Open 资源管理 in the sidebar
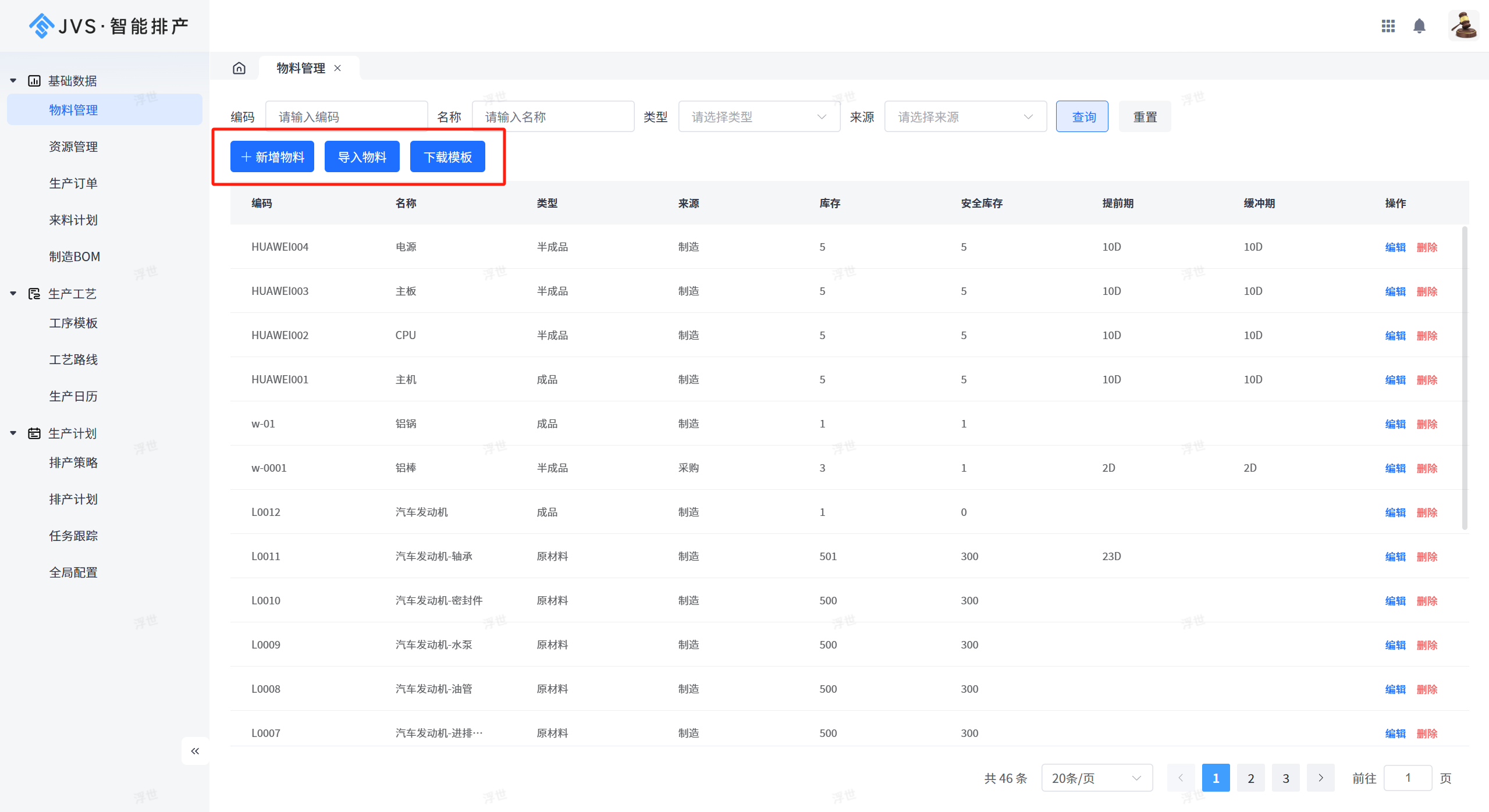The image size is (1489, 812). (73, 147)
